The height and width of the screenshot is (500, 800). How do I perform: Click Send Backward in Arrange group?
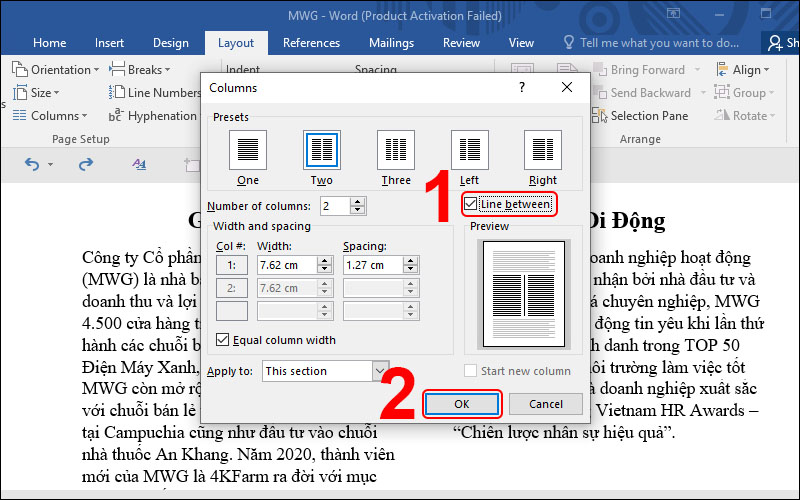(x=642, y=93)
